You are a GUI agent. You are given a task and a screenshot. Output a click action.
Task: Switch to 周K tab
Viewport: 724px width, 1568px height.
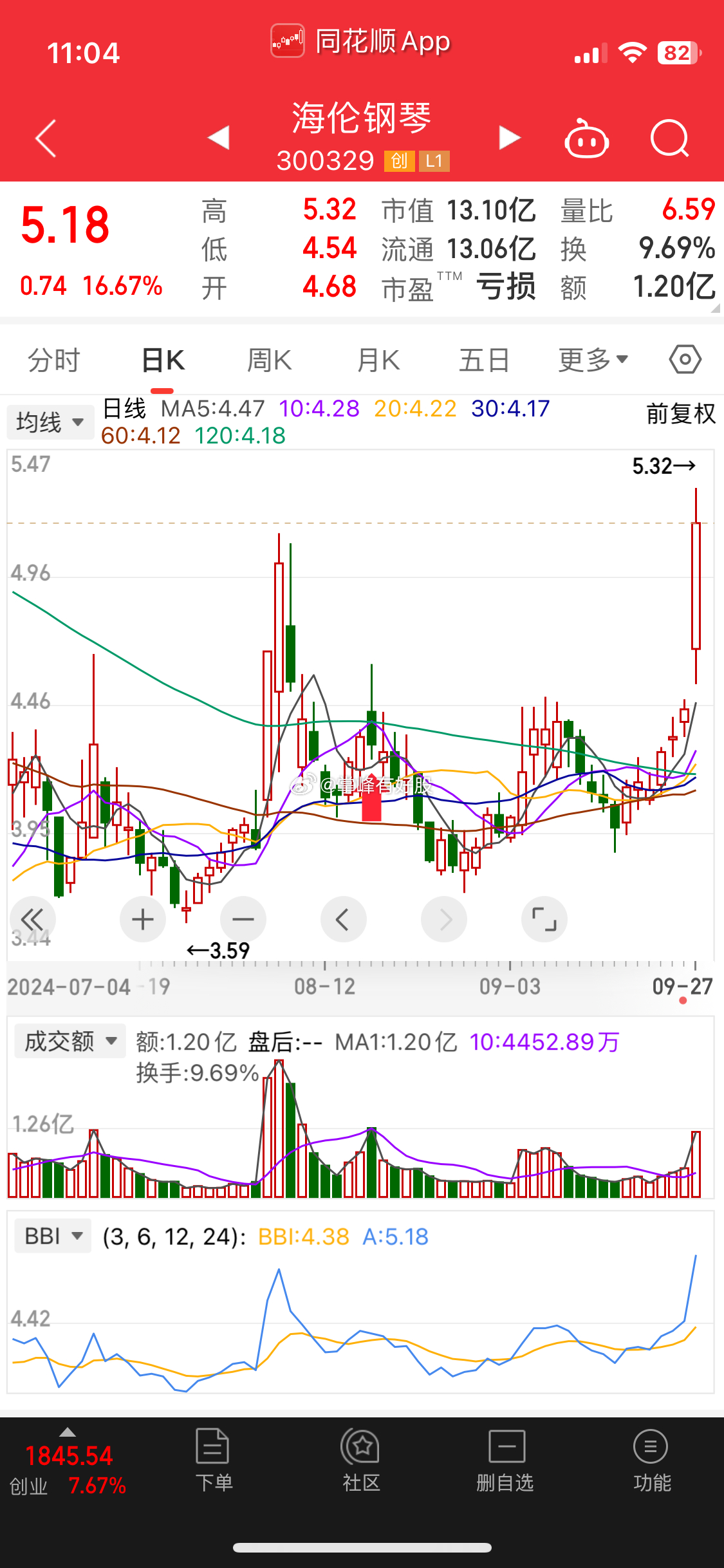[270, 360]
